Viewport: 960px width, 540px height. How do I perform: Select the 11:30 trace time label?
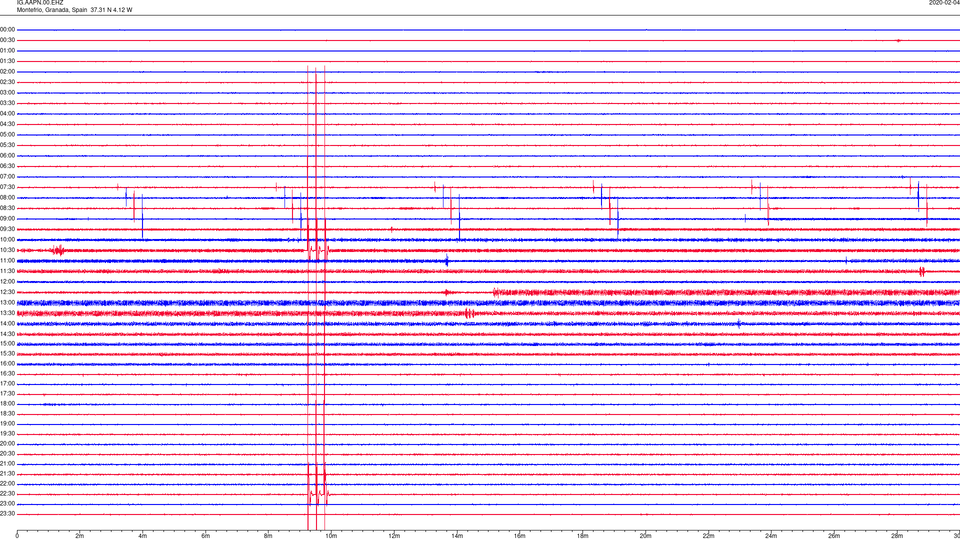[8, 271]
